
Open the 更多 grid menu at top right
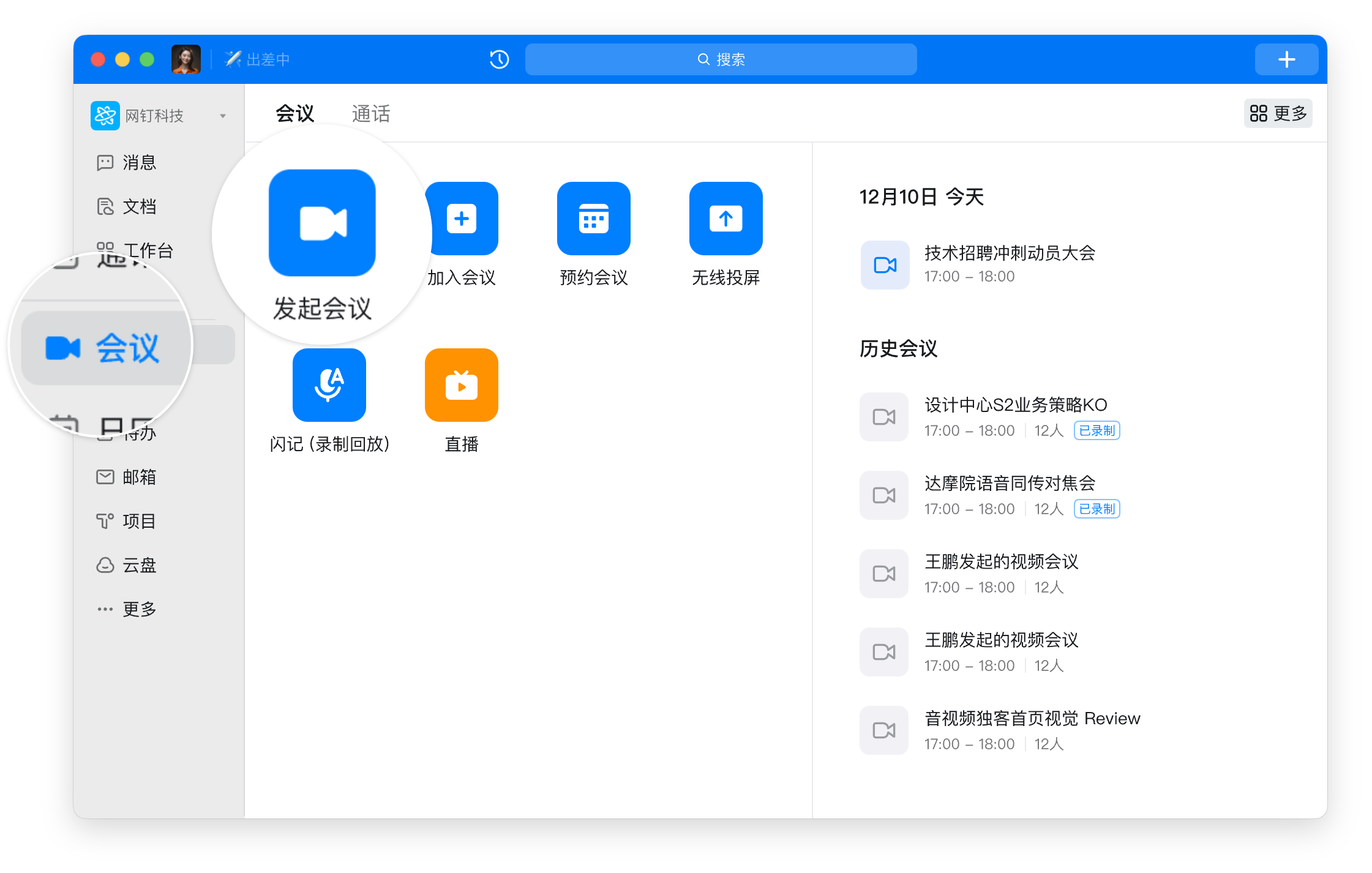pyautogui.click(x=1278, y=113)
